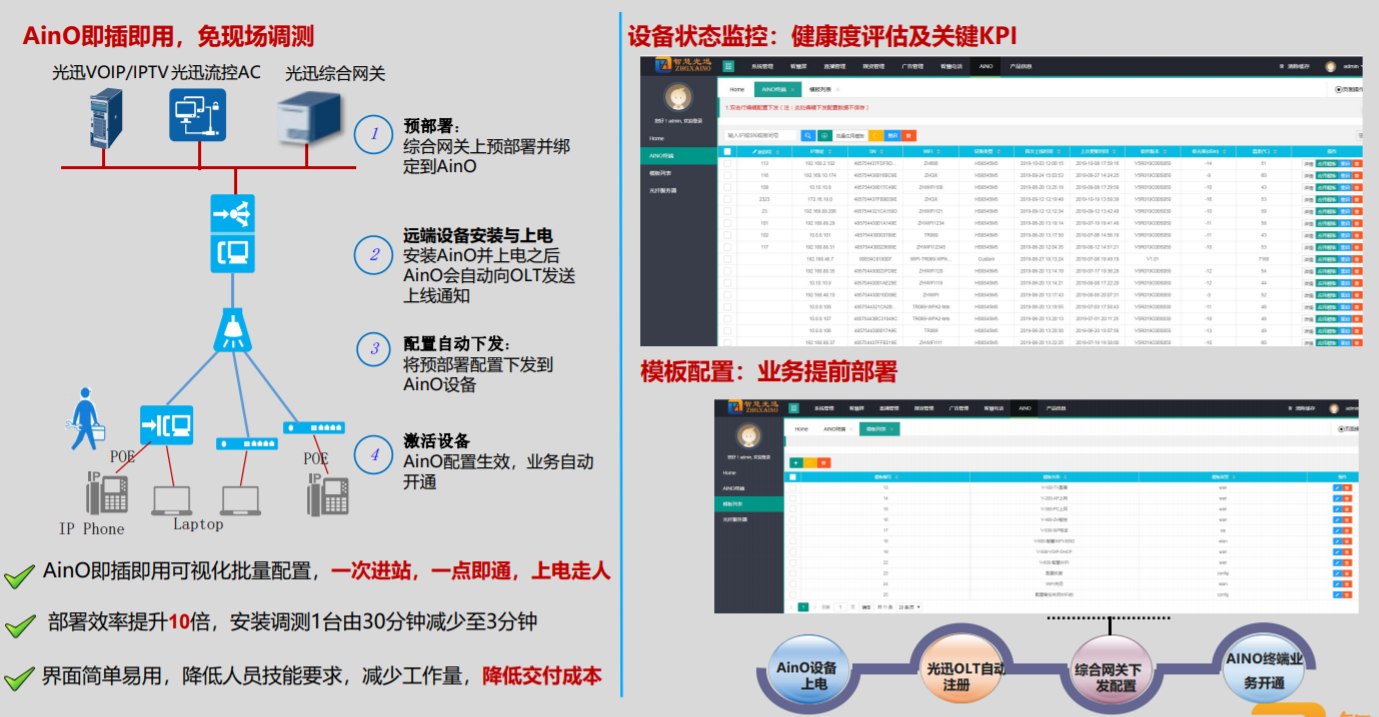The width and height of the screenshot is (1379, 717).
Task: Click the 光迅流控AC network icon in the diagram
Action: pos(197,115)
